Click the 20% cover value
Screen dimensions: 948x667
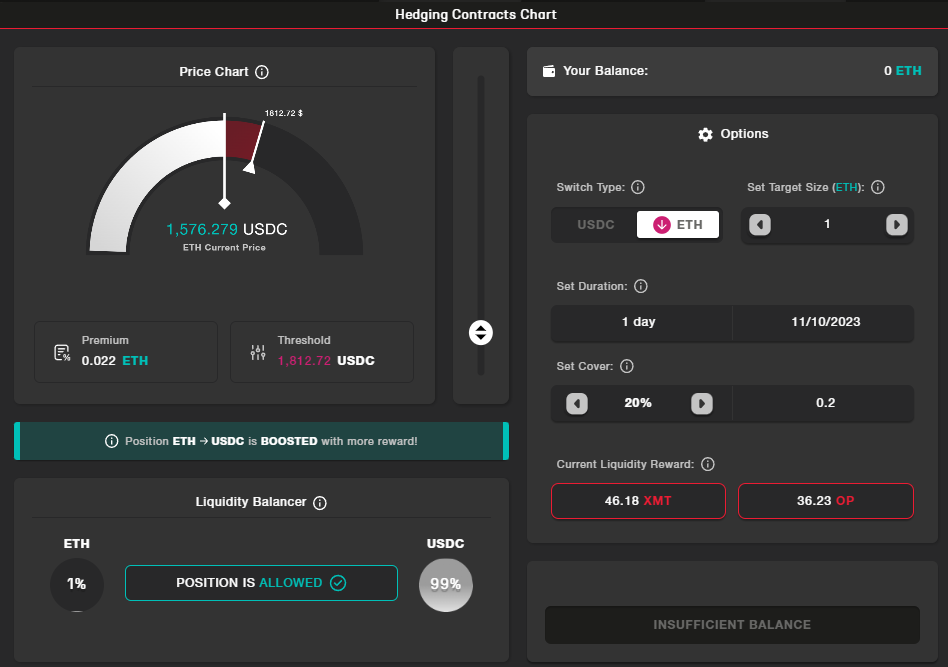point(638,403)
